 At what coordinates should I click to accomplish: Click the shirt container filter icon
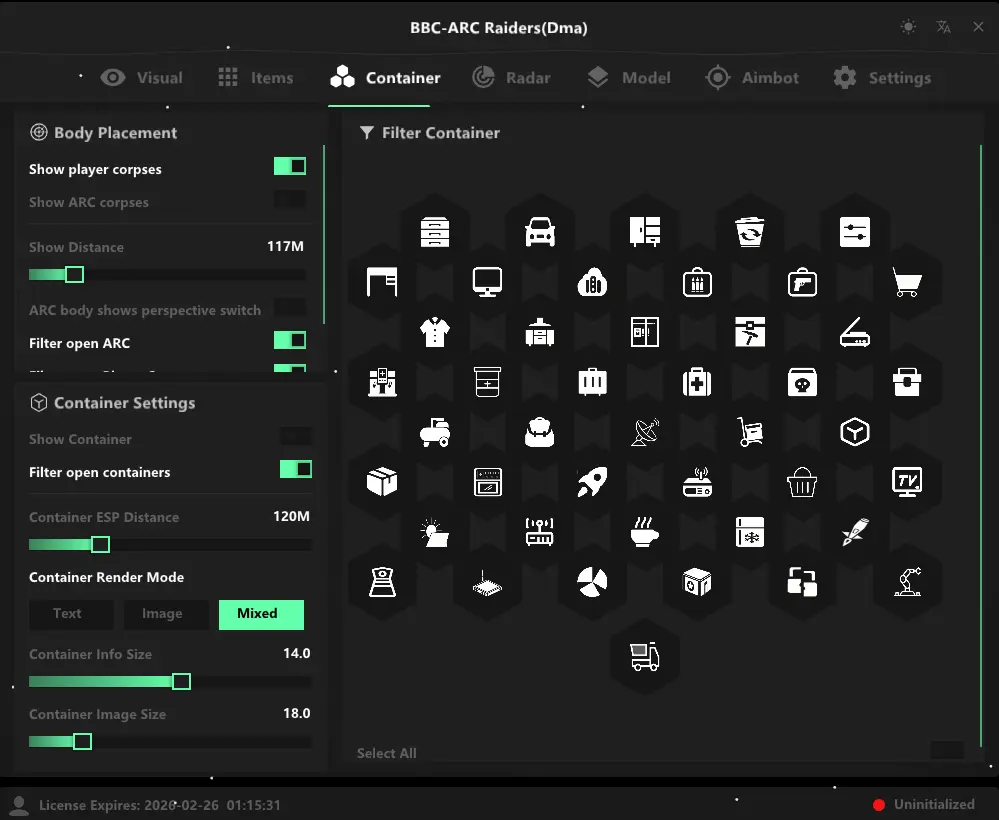(x=435, y=332)
